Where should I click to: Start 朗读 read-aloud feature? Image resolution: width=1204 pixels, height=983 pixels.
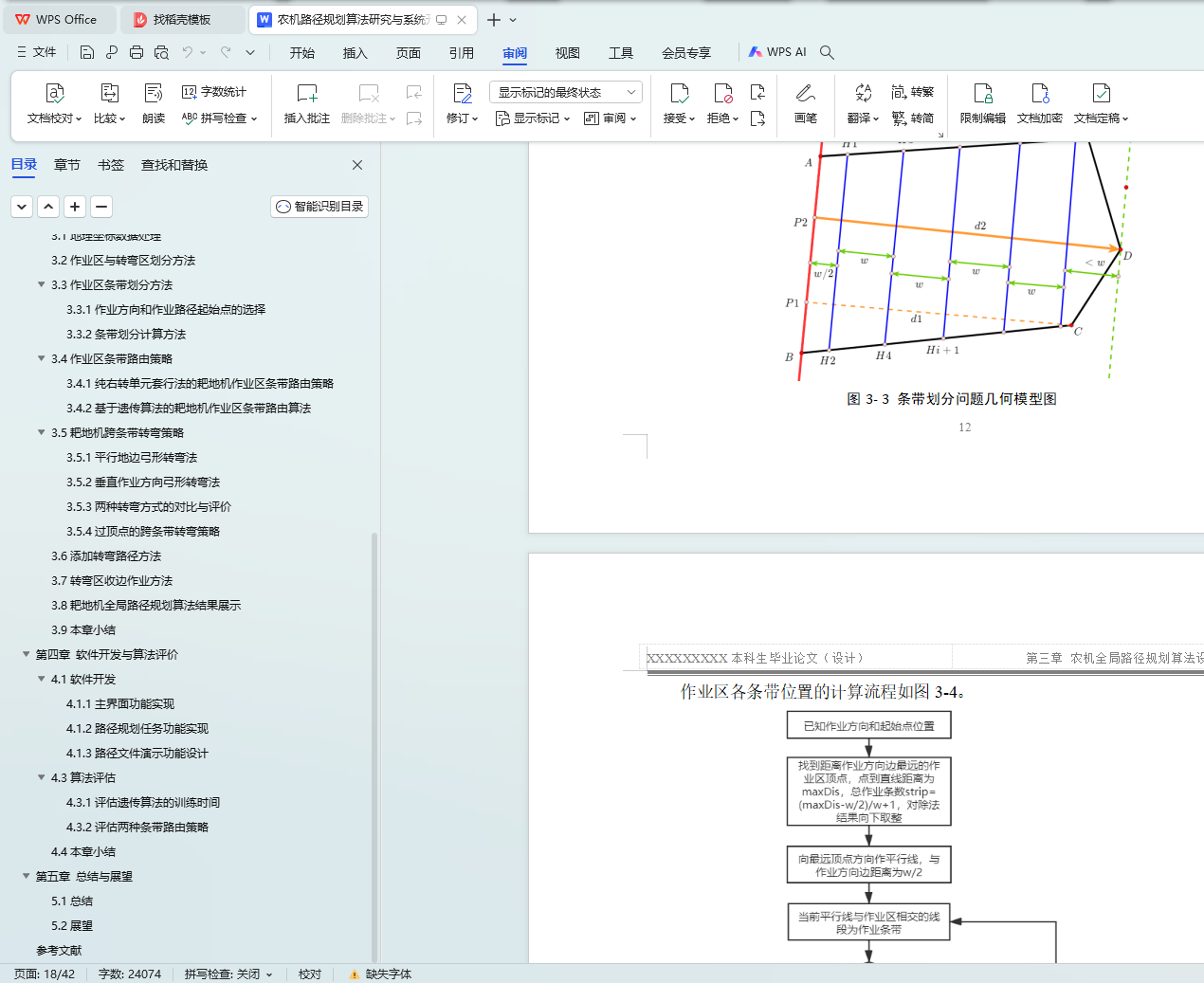point(154,104)
